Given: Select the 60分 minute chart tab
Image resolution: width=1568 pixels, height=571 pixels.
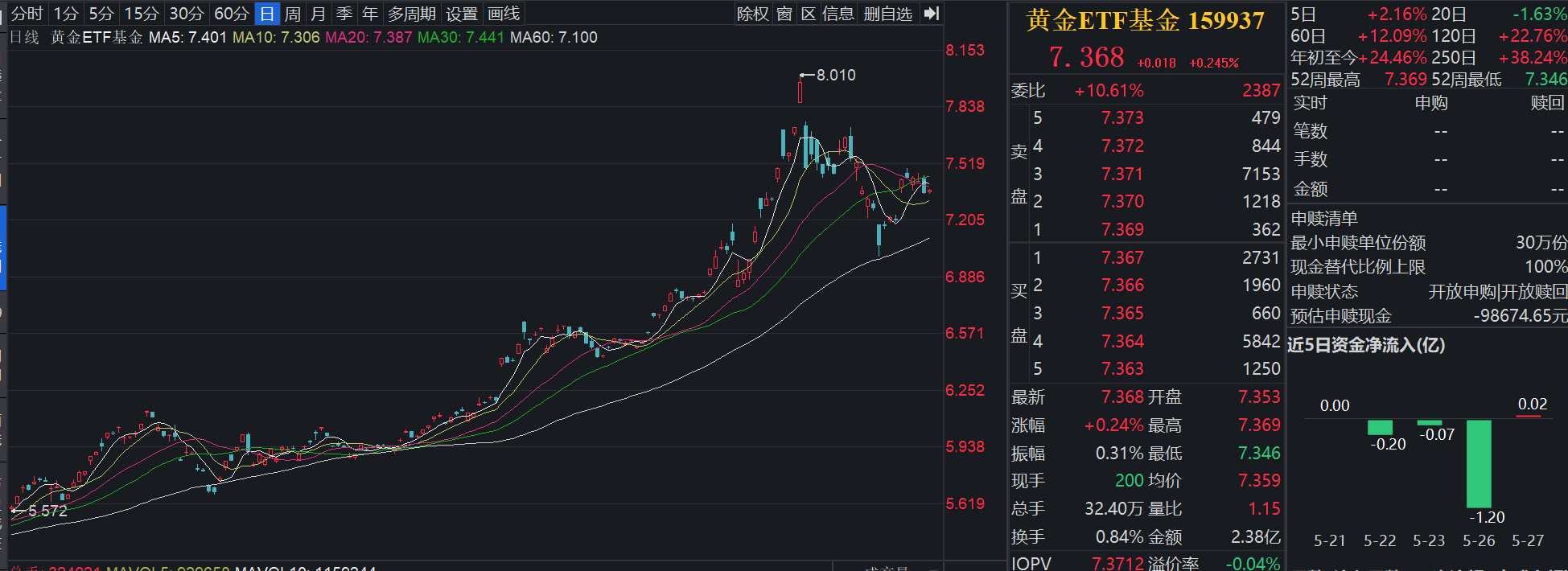Looking at the screenshot, I should point(232,14).
